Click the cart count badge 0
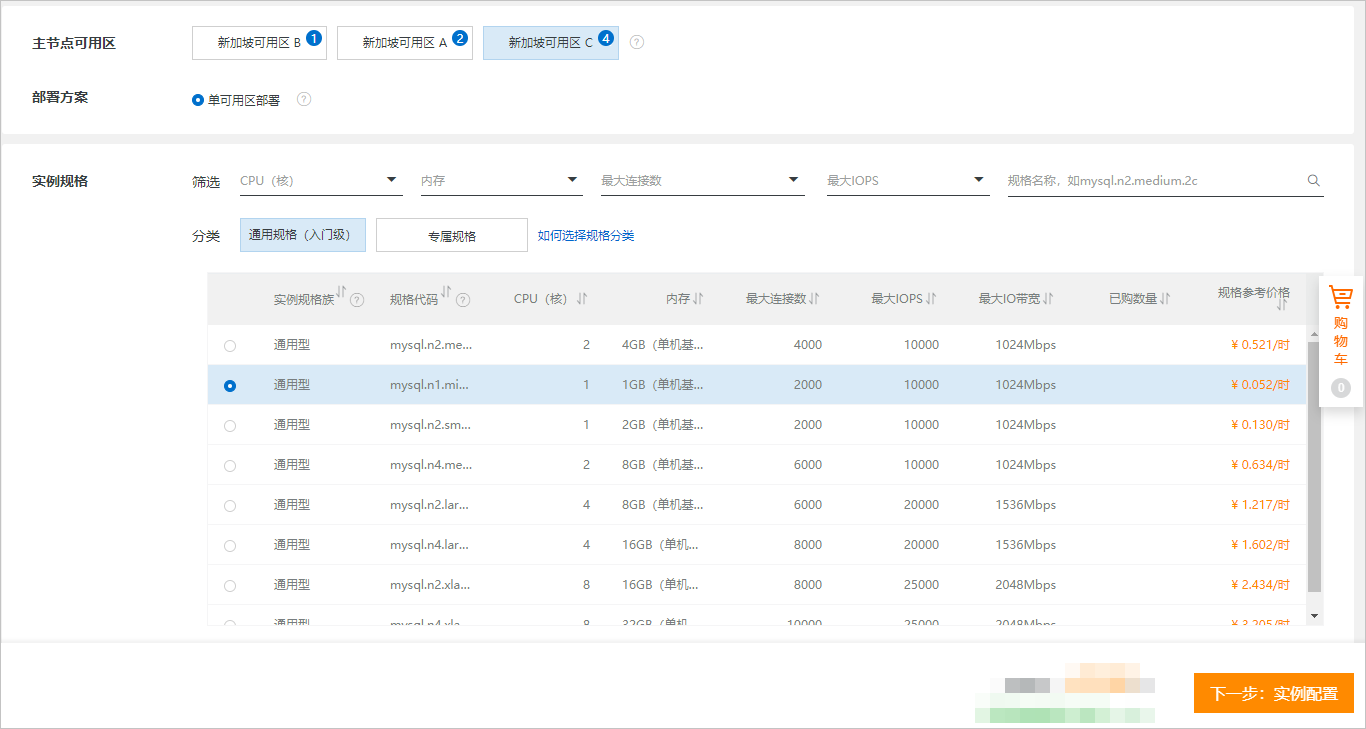1366x729 pixels. tap(1341, 388)
